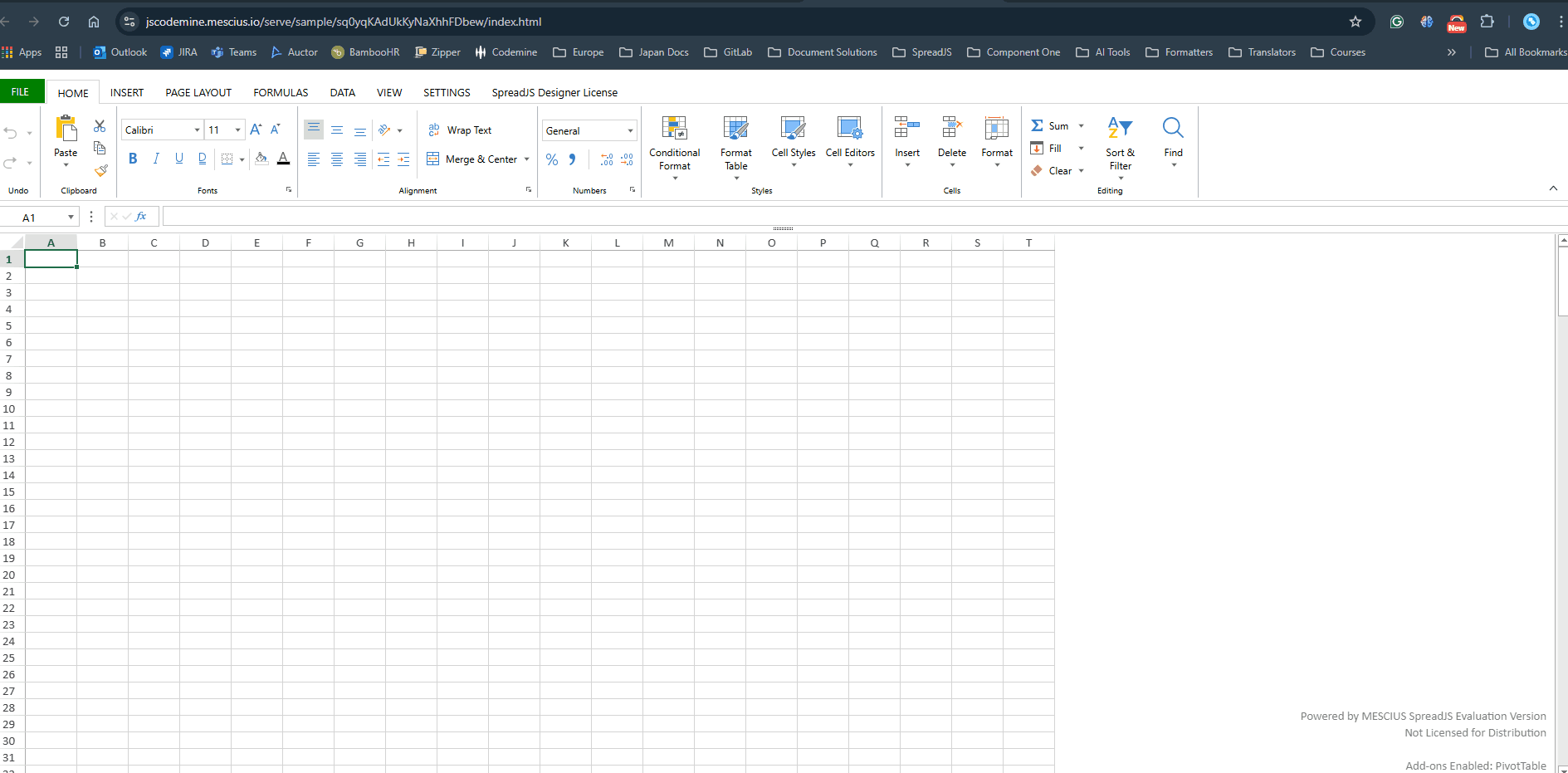Click the Format cells icon in Cells group
Screen dimensions: 1568x773
tap(996, 128)
